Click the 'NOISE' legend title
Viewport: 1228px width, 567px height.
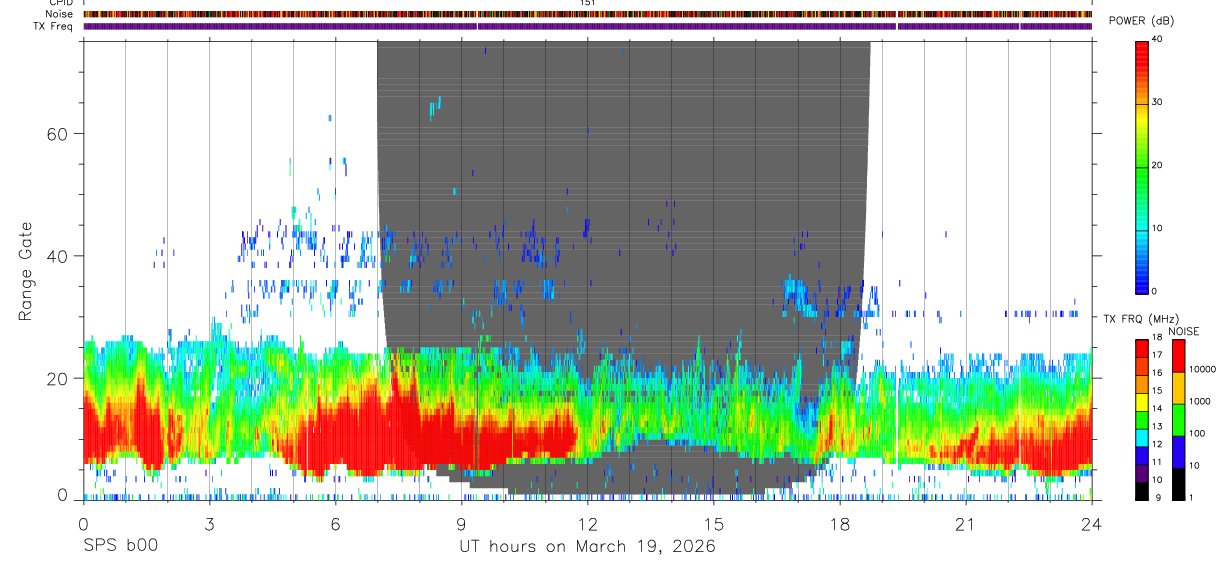tap(1183, 331)
